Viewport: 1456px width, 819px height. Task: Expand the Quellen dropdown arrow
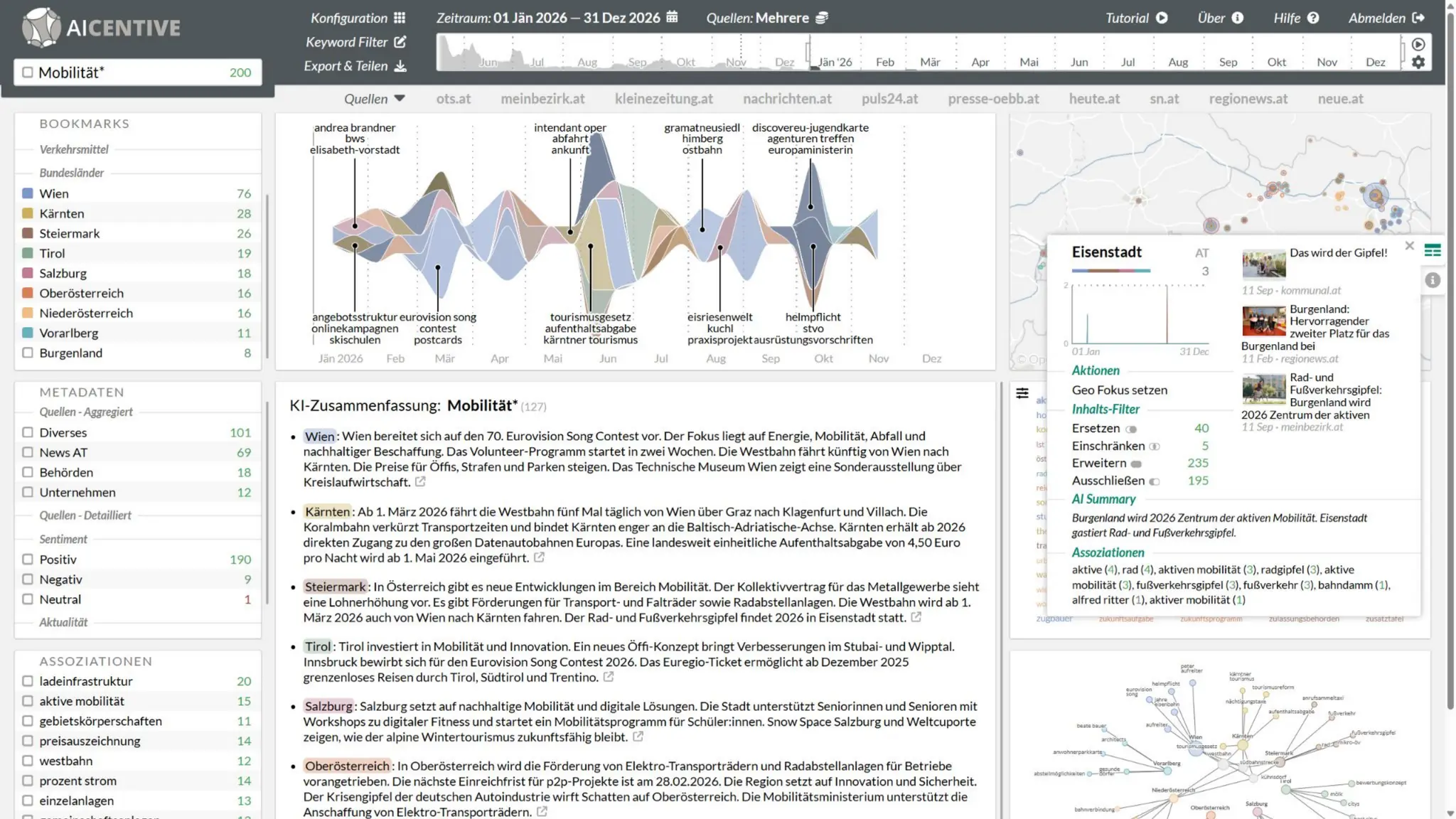coord(400,99)
